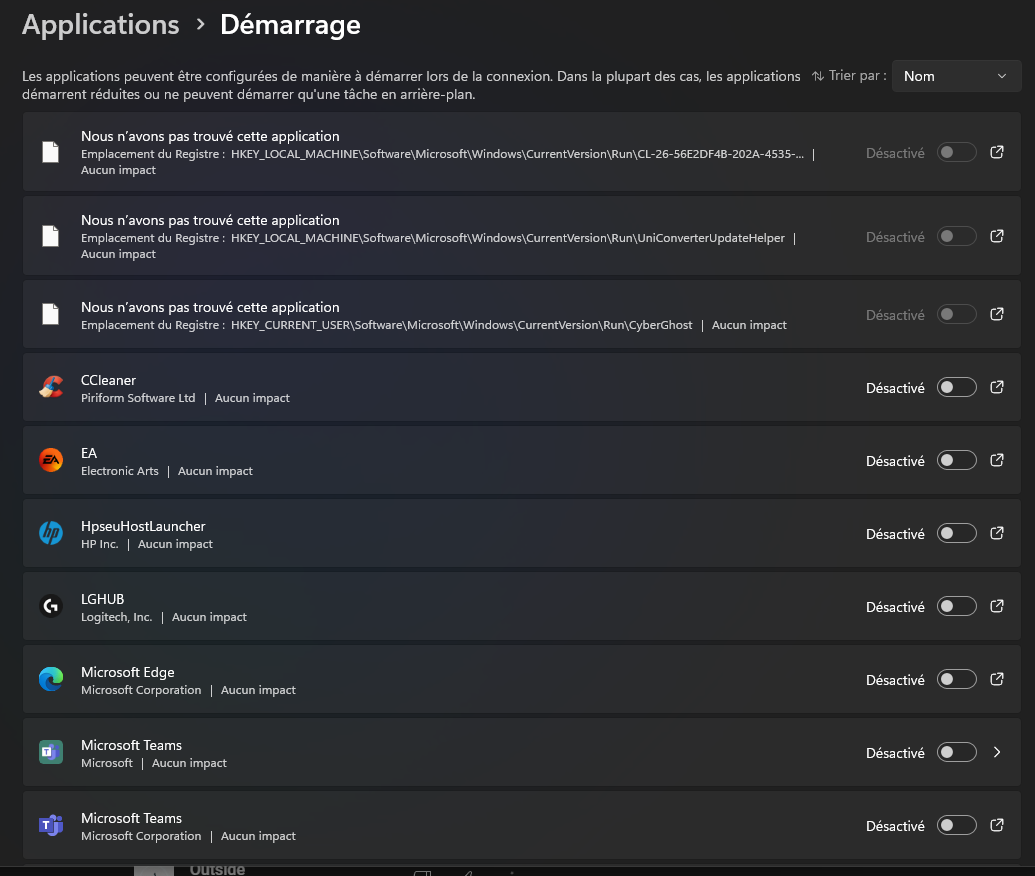Click the 'Logitech, Inc.' publisher text
The width and height of the screenshot is (1035, 876).
(x=117, y=617)
